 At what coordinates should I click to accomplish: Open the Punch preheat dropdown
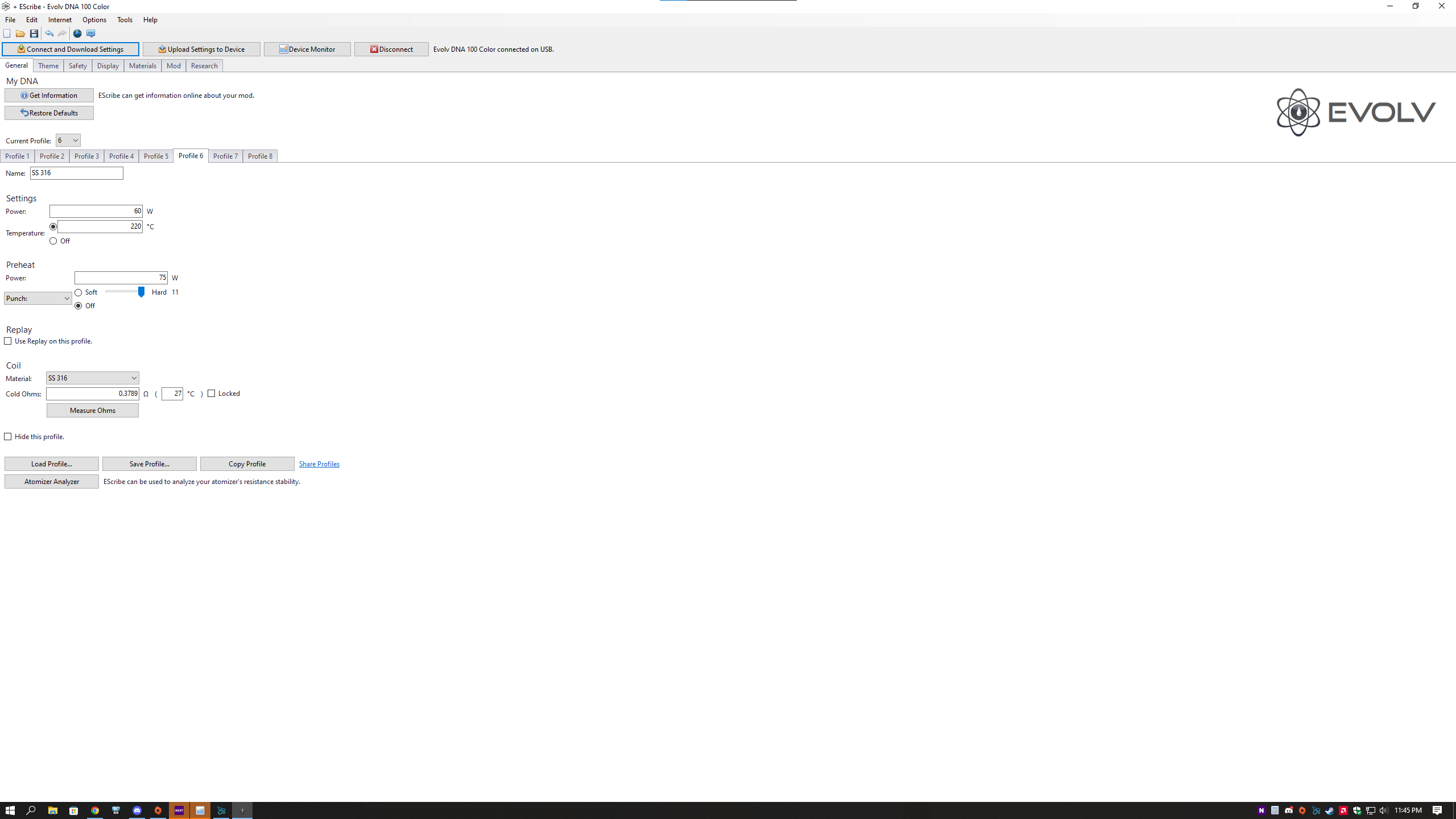coord(38,299)
